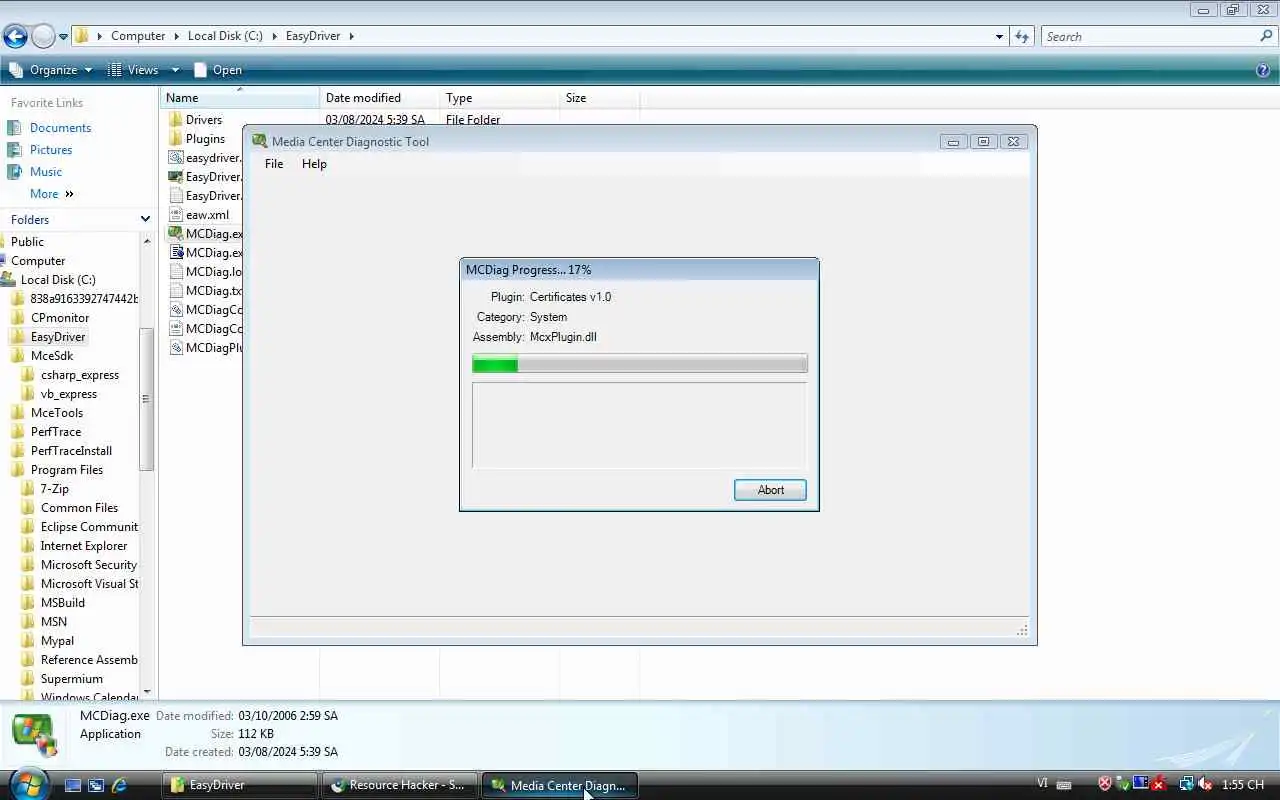Select the Drivers folder icon
The image size is (1280, 800).
[176, 120]
